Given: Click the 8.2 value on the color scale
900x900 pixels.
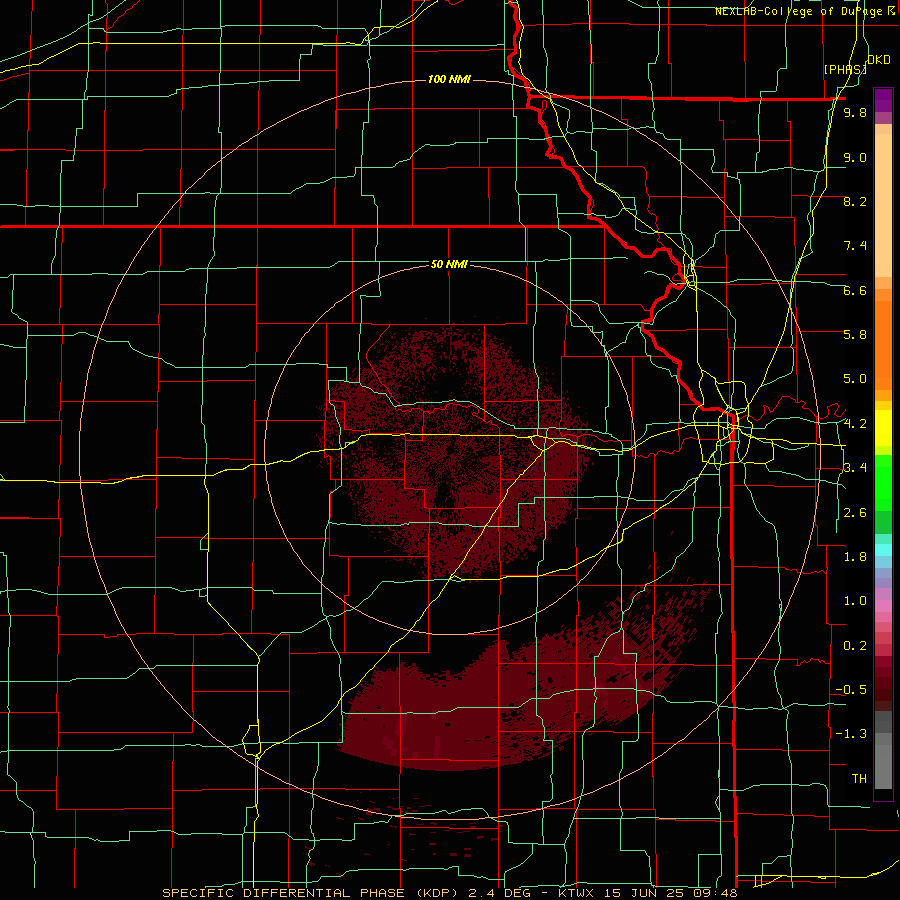Looking at the screenshot, I should [x=855, y=201].
